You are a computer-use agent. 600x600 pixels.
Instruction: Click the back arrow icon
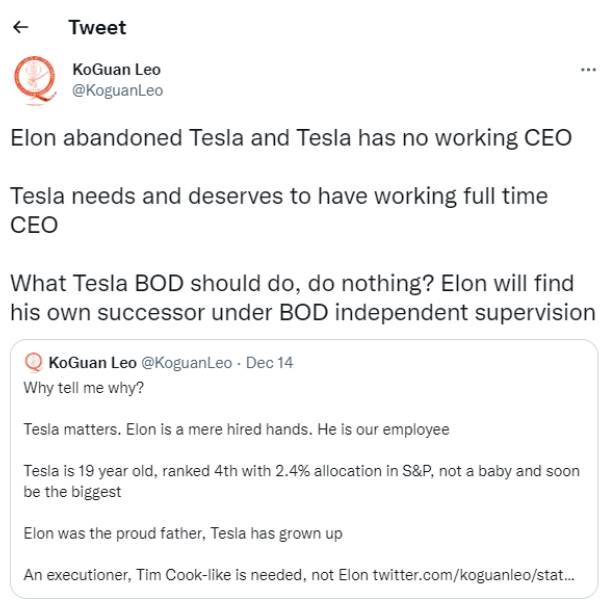[22, 27]
